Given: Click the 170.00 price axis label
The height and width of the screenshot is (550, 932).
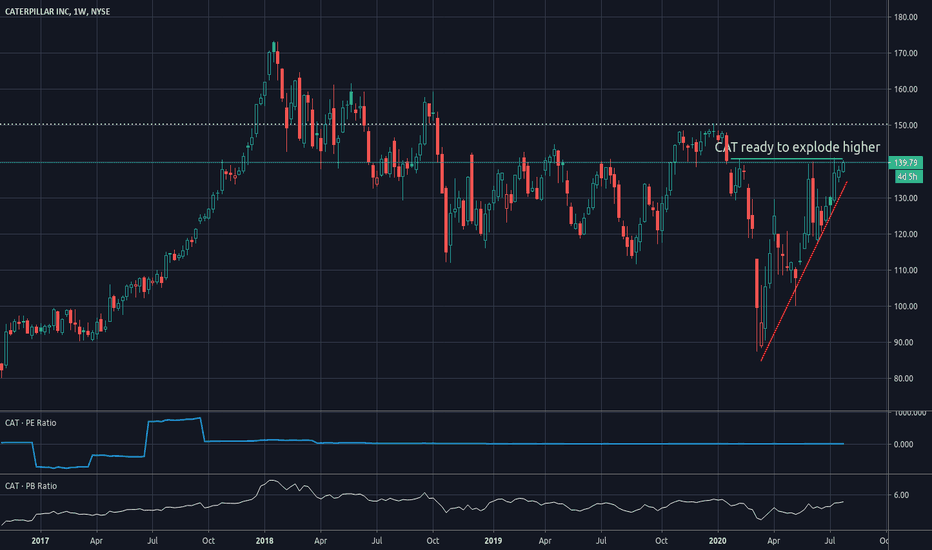Looking at the screenshot, I should pos(906,54).
